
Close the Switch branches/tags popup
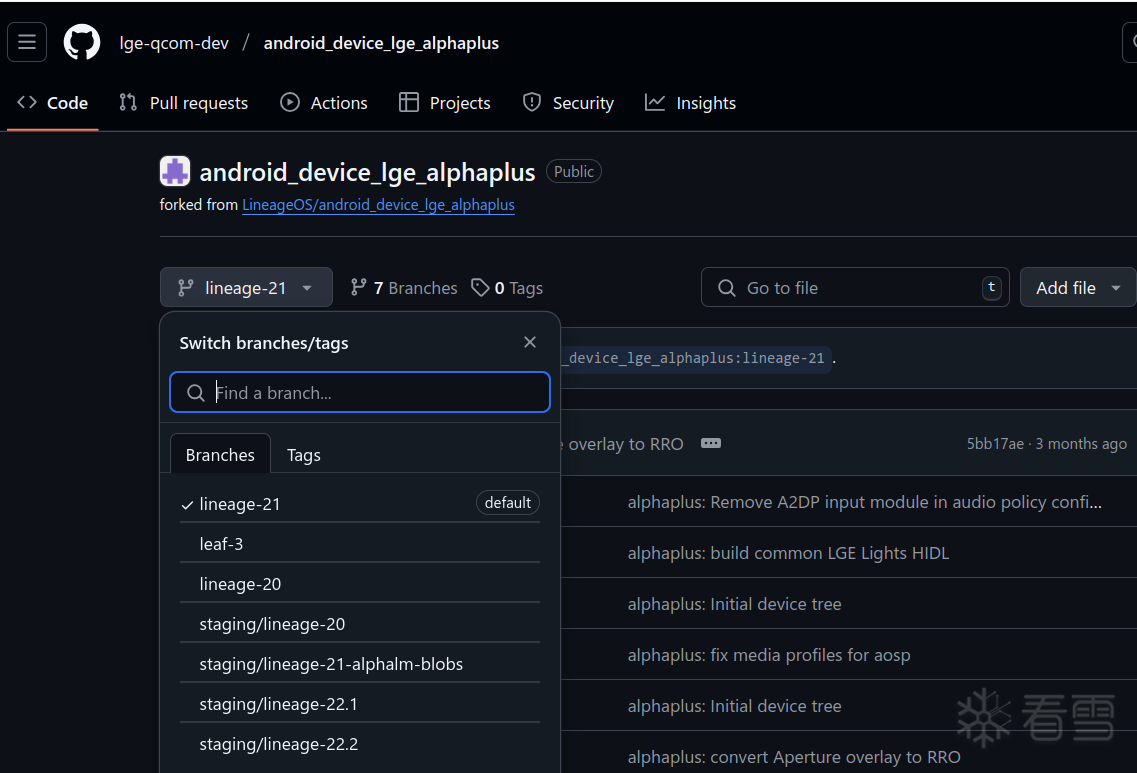point(530,342)
